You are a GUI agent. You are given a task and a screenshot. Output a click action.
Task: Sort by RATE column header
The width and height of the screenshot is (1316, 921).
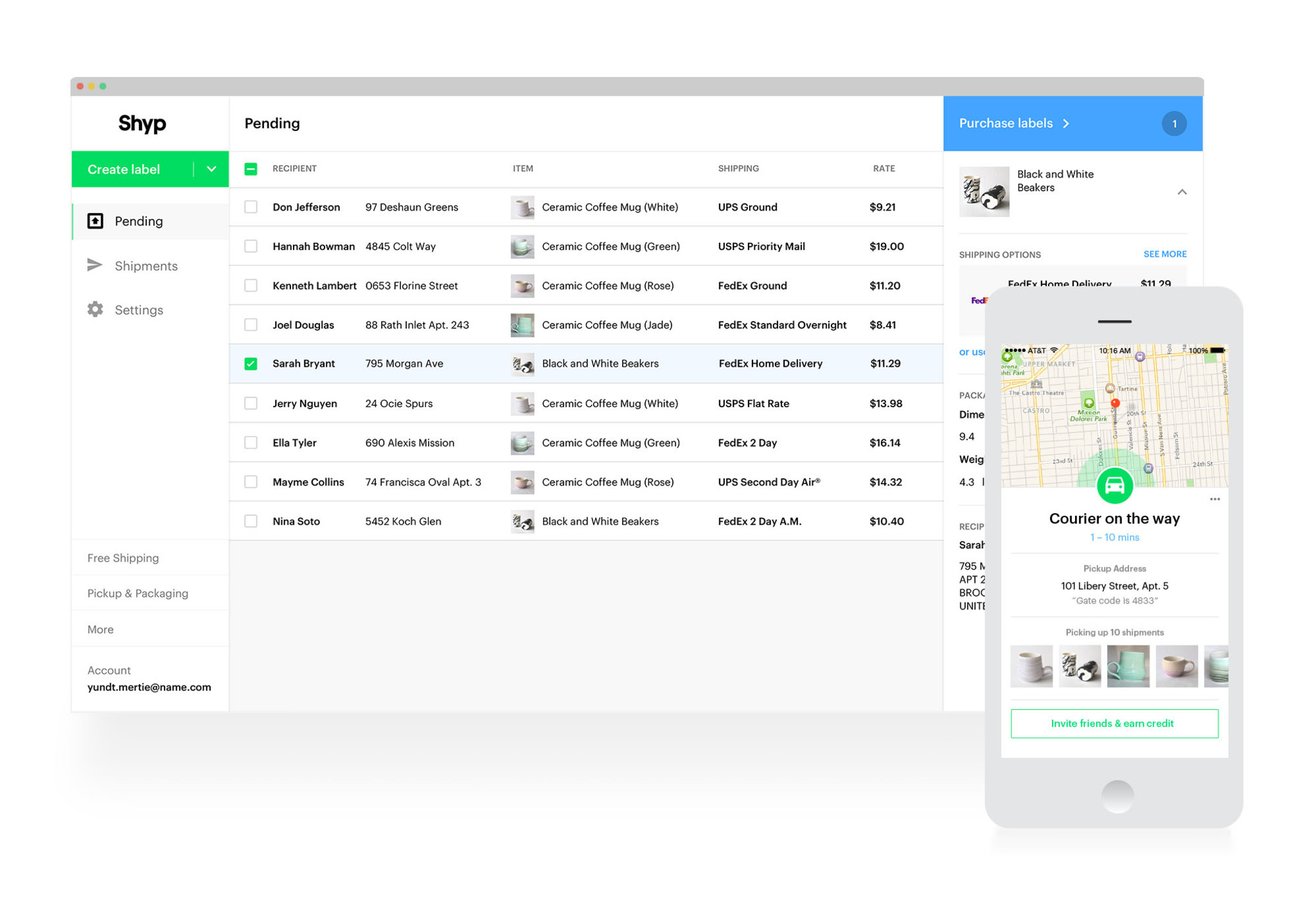tap(884, 168)
